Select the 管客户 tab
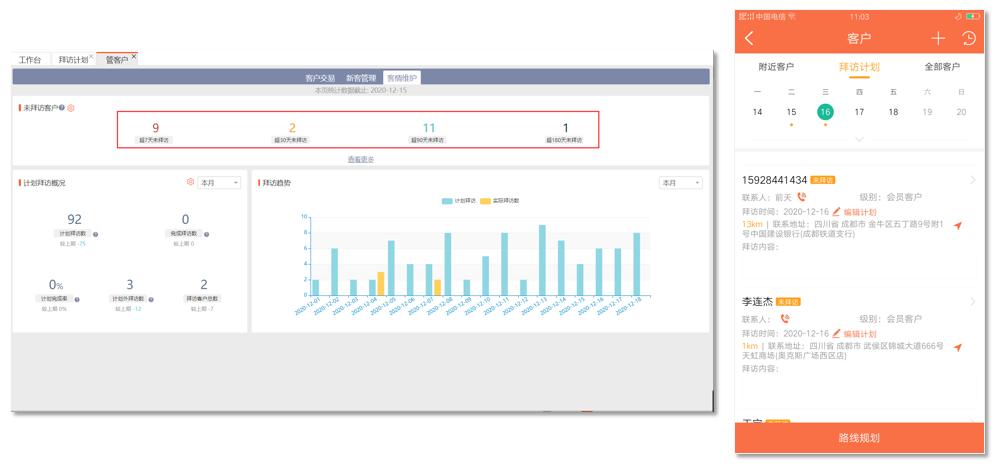The width and height of the screenshot is (995, 464). coord(117,60)
